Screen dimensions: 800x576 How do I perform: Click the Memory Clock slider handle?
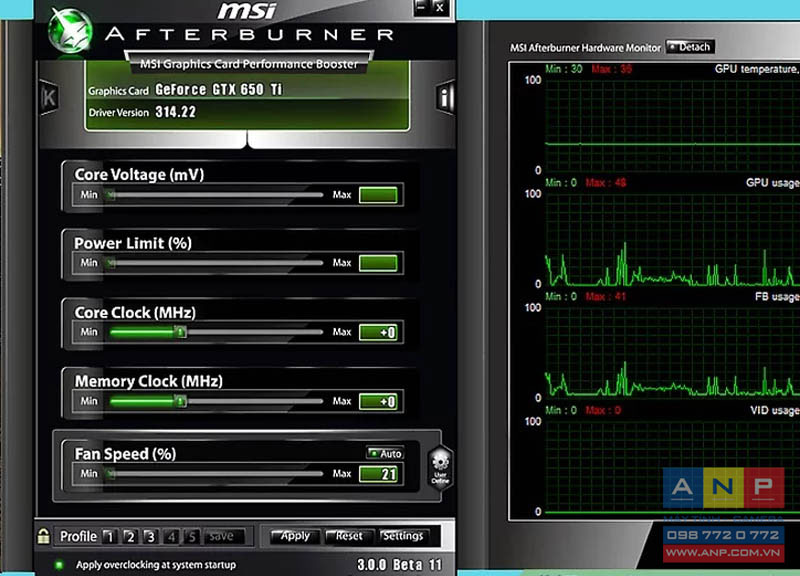tap(180, 401)
